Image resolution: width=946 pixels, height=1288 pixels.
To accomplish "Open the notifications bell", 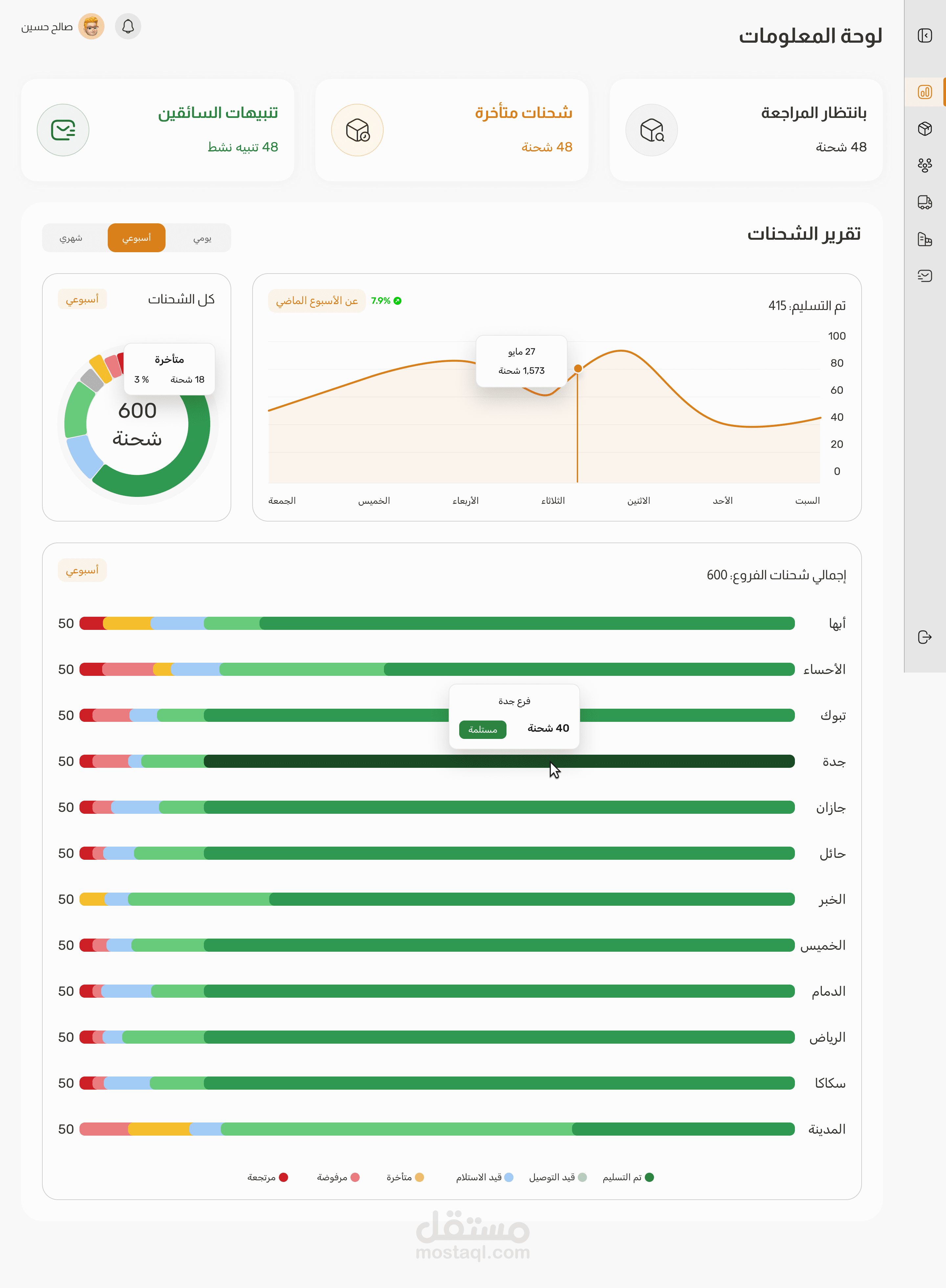I will [128, 27].
